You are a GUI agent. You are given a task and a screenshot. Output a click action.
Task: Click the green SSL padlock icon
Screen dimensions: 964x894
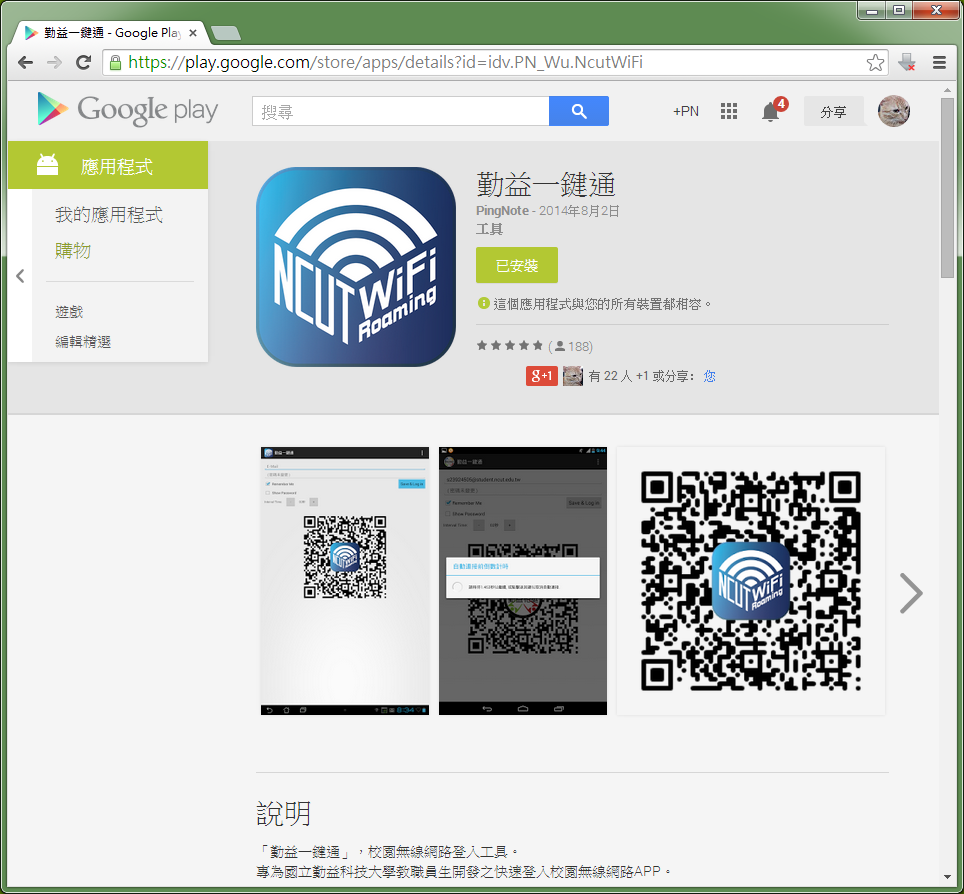click(x=115, y=62)
